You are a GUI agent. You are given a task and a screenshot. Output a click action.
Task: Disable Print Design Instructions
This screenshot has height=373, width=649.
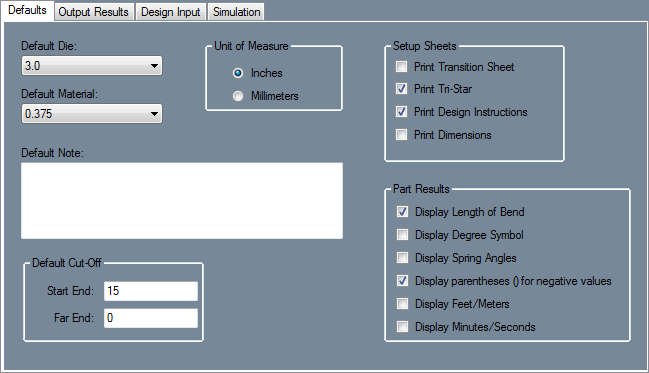[401, 112]
